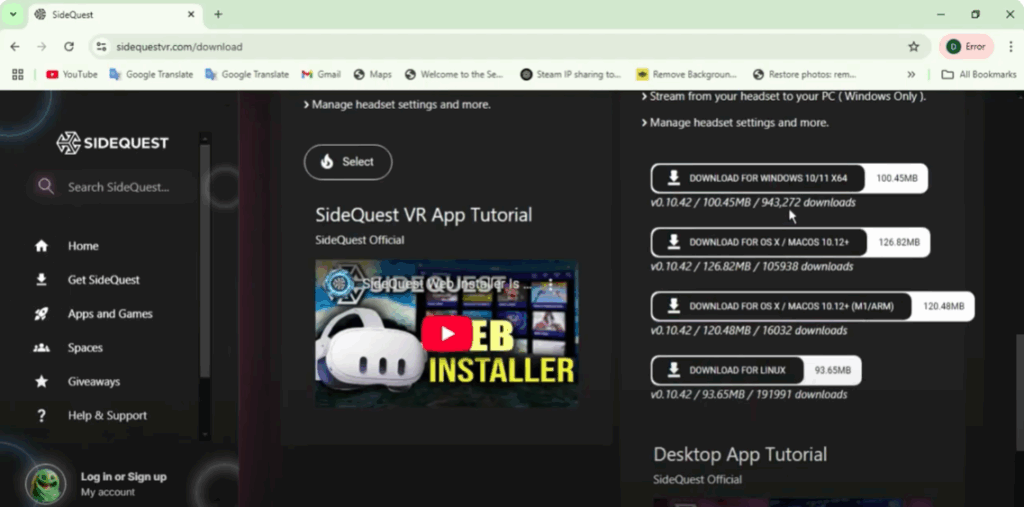The image size is (1024, 507).
Task: Open the All Bookmarks folder
Action: point(978,74)
